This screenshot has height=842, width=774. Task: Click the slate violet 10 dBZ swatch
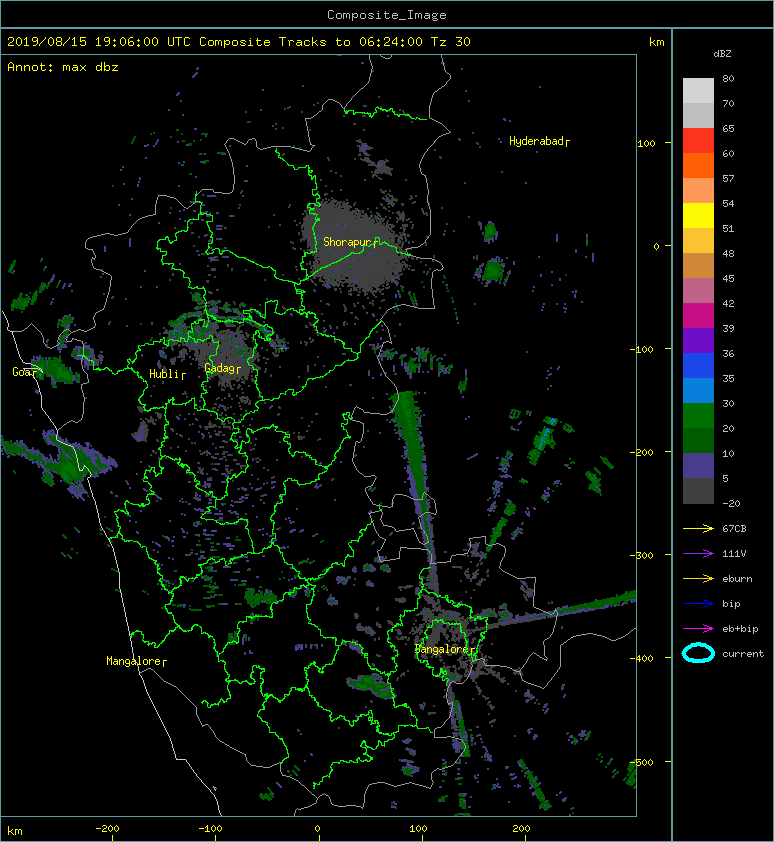pyautogui.click(x=698, y=466)
